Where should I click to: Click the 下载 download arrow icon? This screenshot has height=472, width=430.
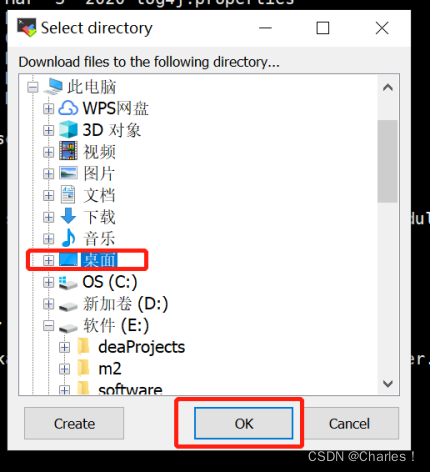pos(68,216)
